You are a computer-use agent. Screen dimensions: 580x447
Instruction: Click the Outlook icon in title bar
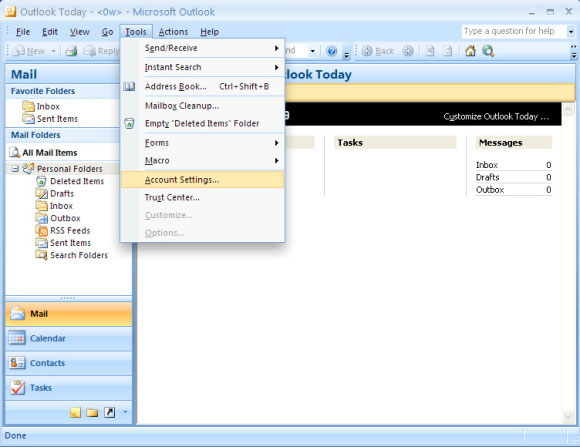point(10,12)
